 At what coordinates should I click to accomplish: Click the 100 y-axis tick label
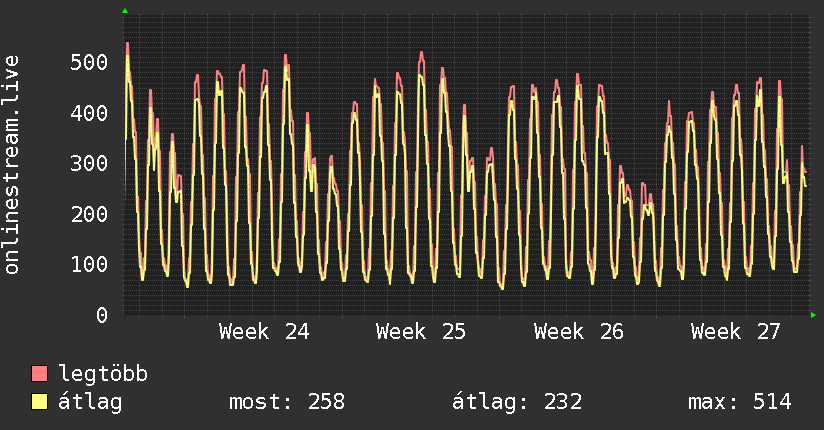pos(89,264)
